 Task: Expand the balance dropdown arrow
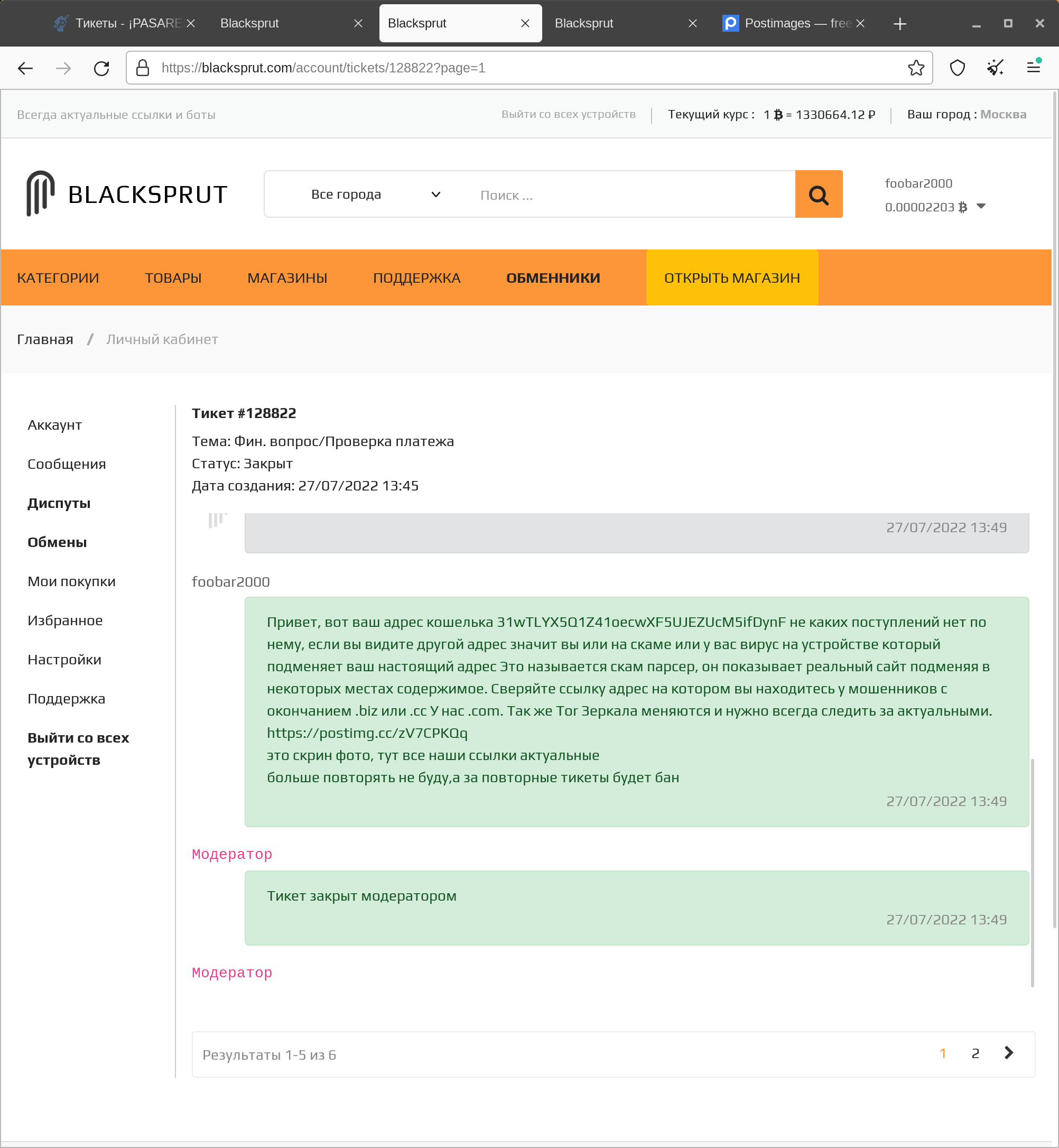pos(981,206)
